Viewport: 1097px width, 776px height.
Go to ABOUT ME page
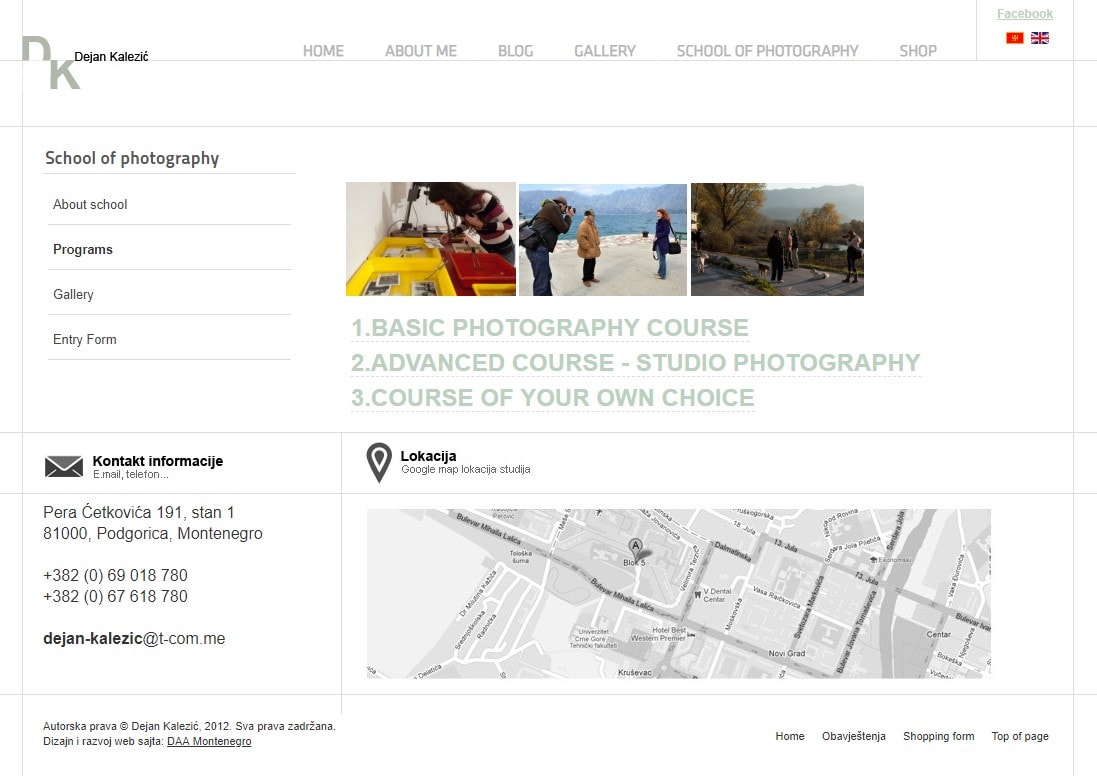click(x=420, y=51)
